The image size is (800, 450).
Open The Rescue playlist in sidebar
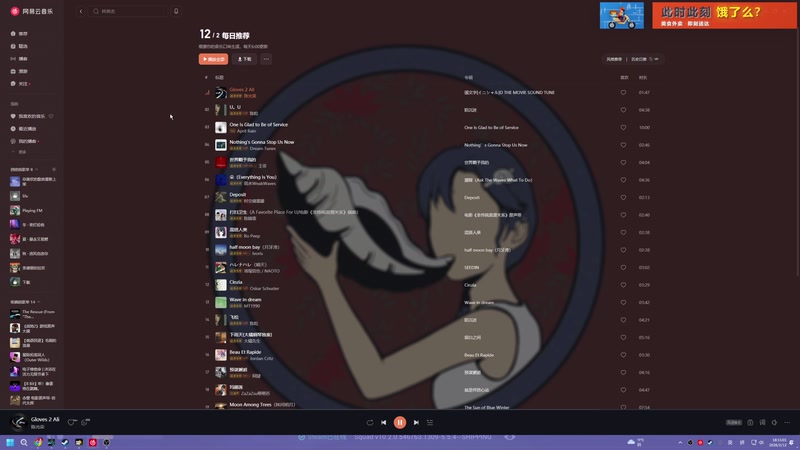point(33,314)
